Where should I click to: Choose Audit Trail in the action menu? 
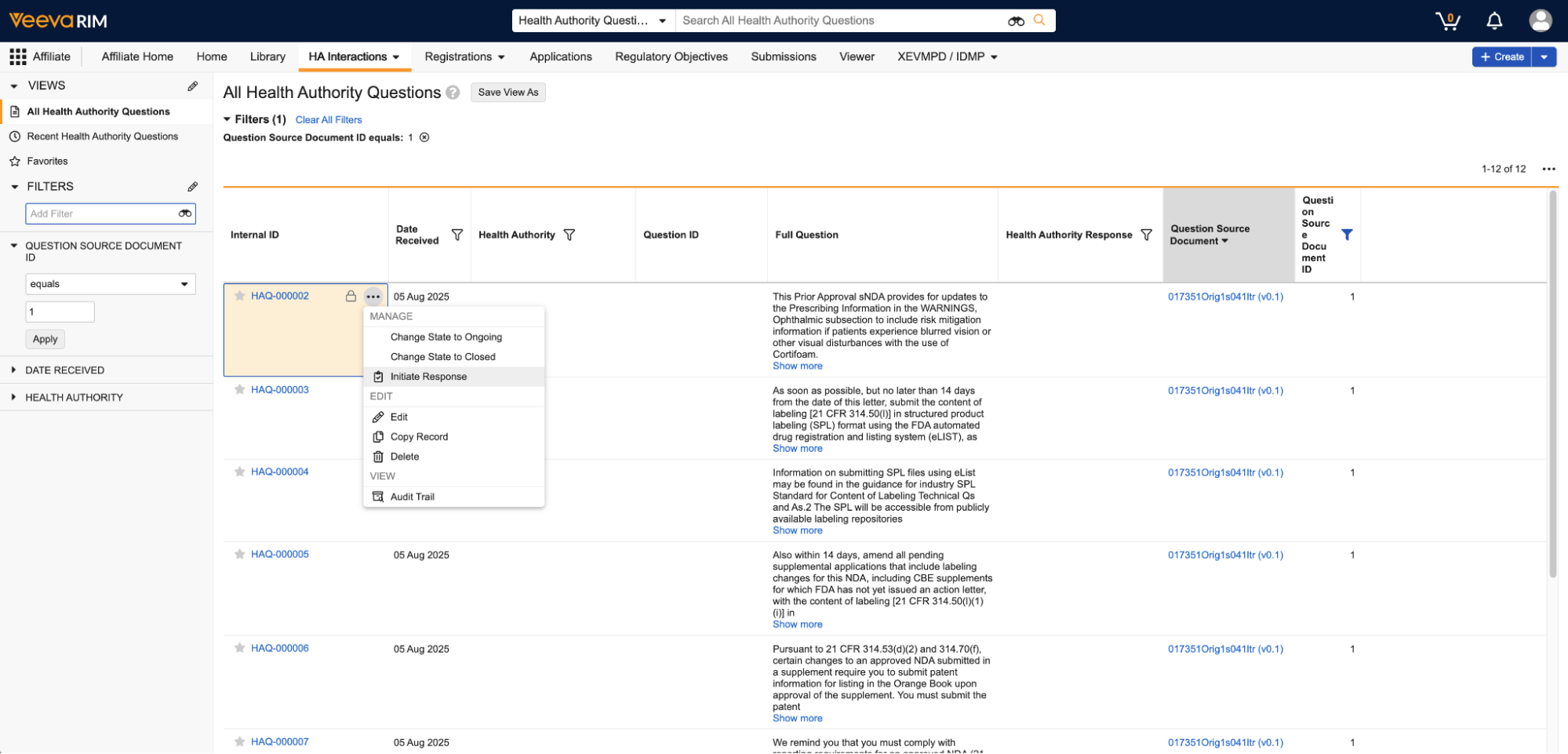(412, 497)
